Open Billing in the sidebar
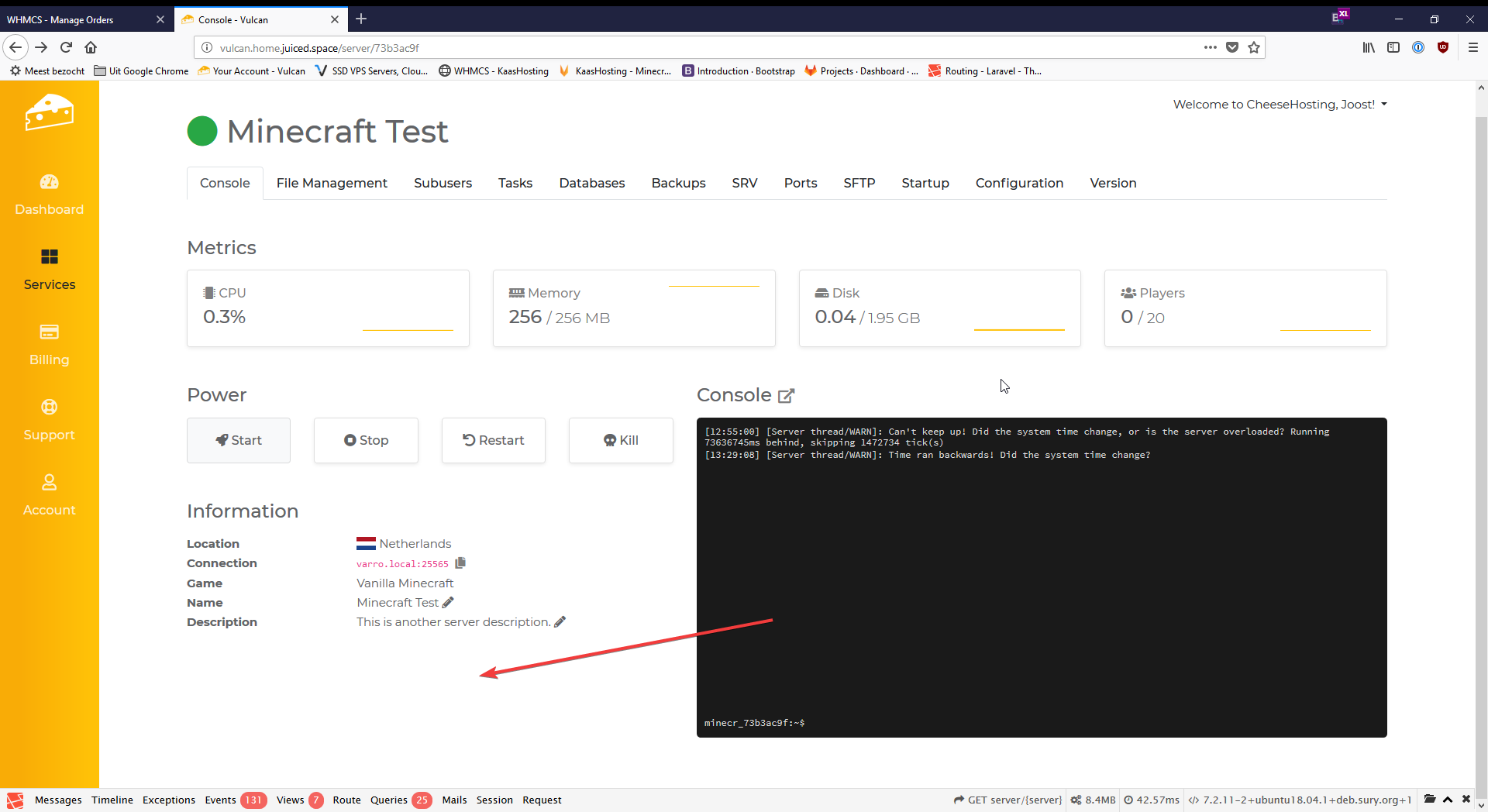 tap(49, 345)
